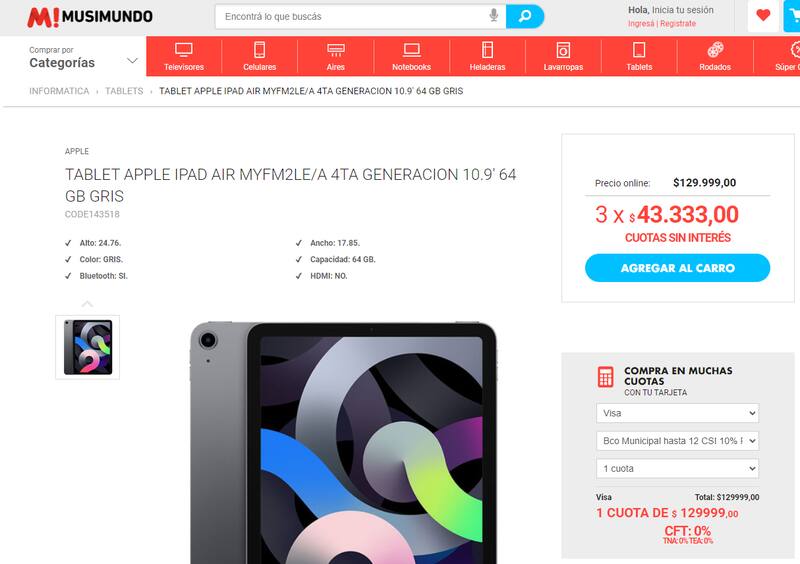The image size is (800, 564).
Task: Click the Musimundo logo
Action: tap(90, 17)
